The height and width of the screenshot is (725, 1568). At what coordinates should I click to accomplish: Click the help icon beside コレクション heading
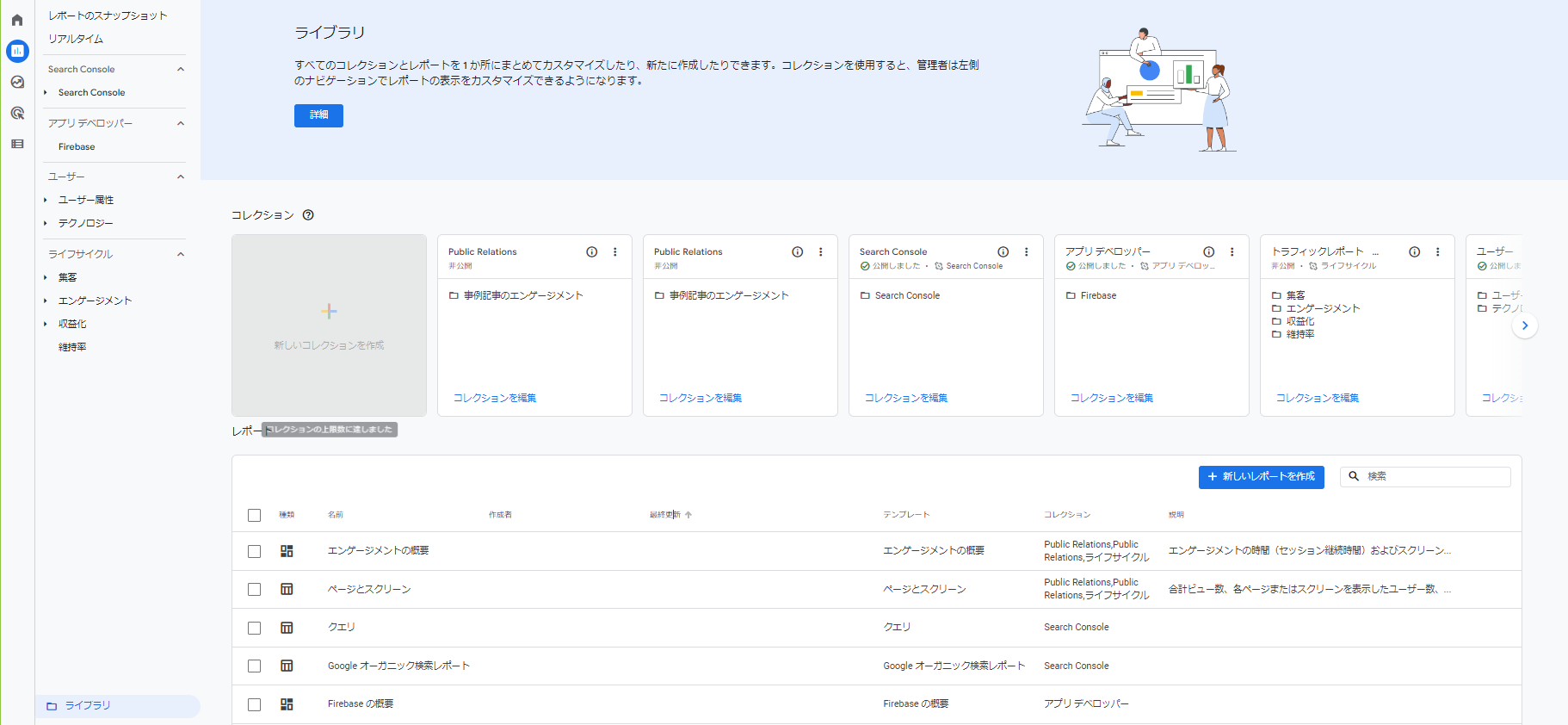308,215
